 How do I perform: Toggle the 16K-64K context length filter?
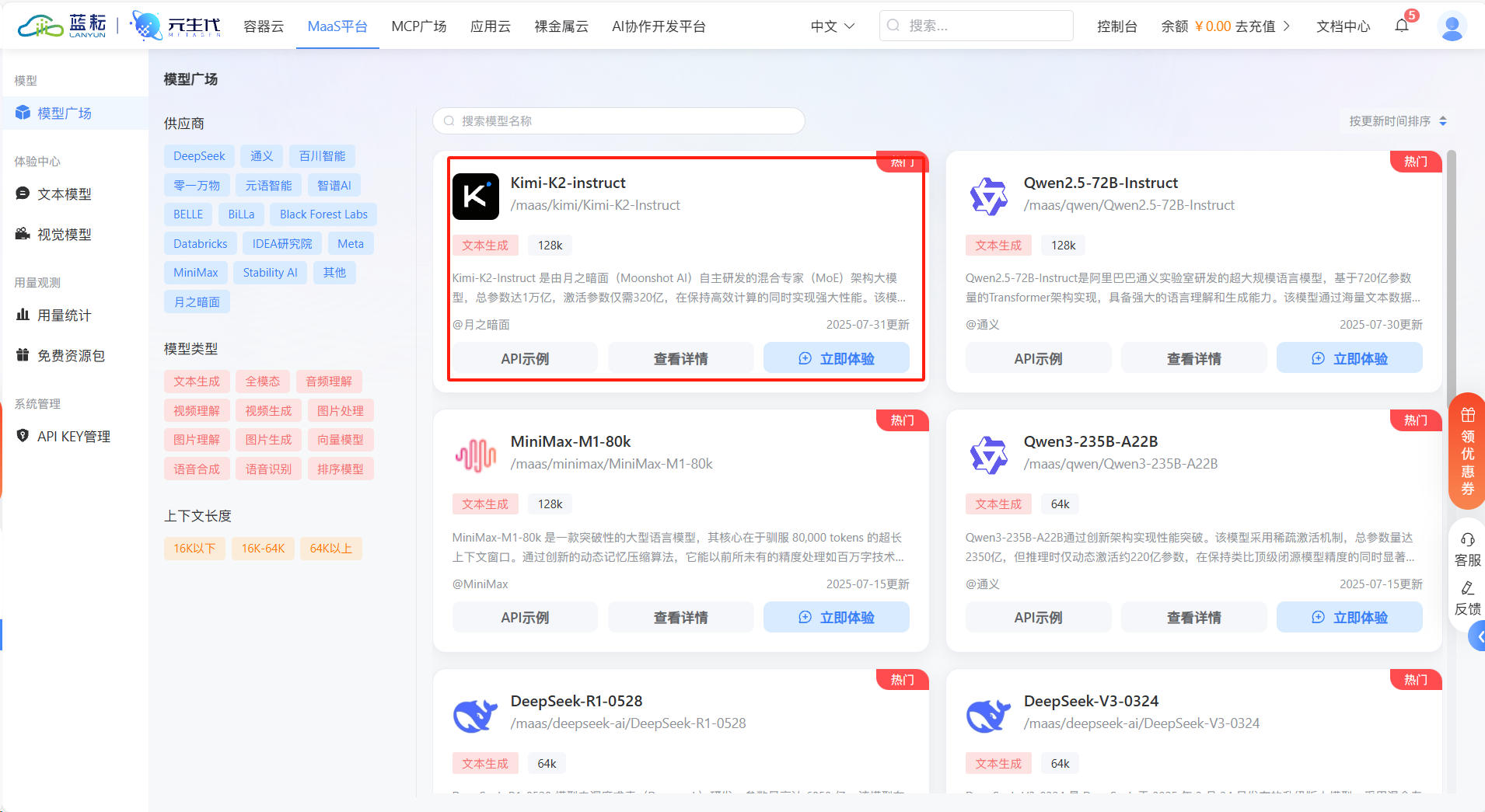pyautogui.click(x=263, y=549)
